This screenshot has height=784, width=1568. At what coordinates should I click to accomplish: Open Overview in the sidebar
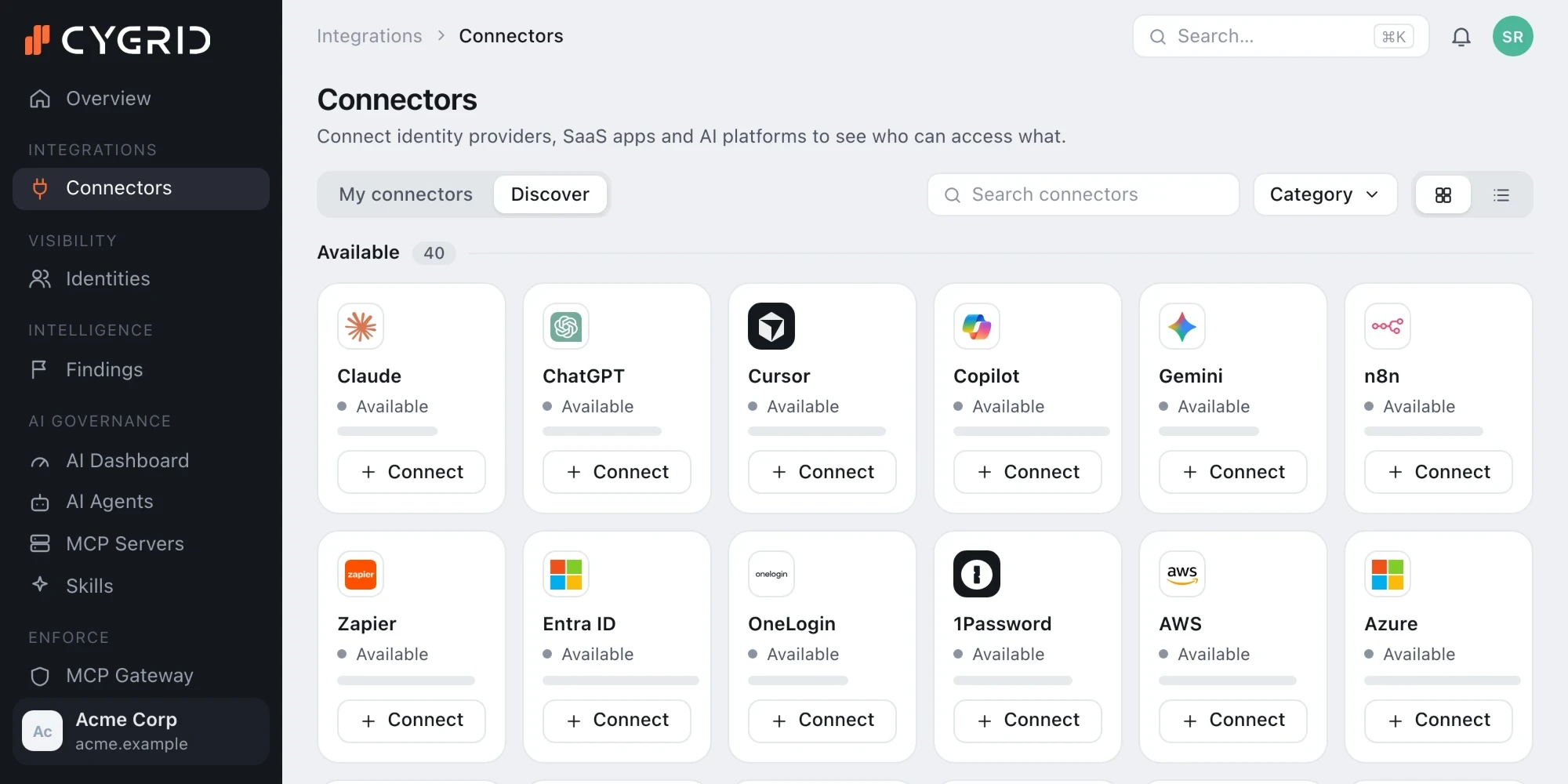tap(141, 99)
